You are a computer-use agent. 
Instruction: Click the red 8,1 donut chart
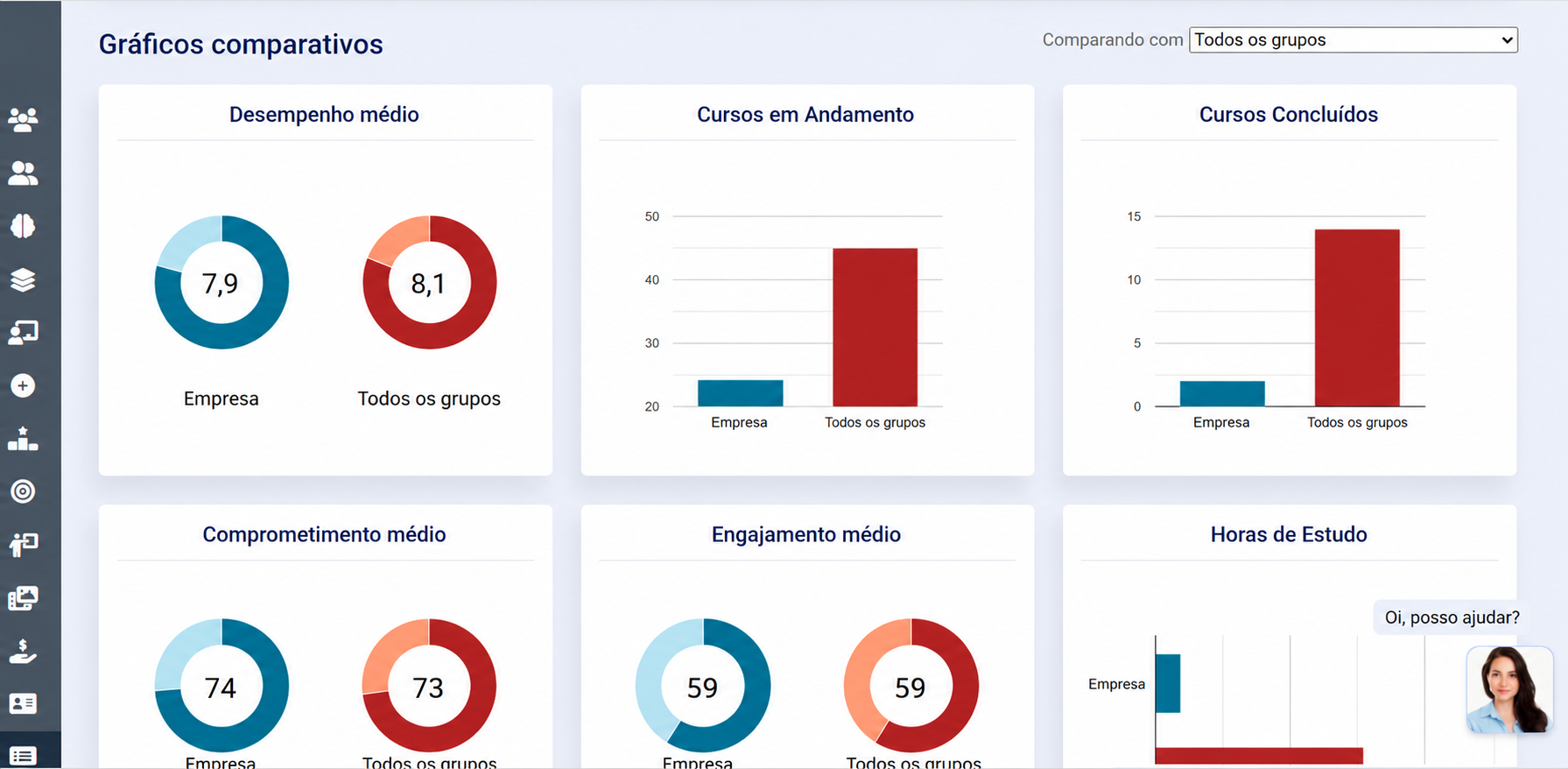[430, 282]
